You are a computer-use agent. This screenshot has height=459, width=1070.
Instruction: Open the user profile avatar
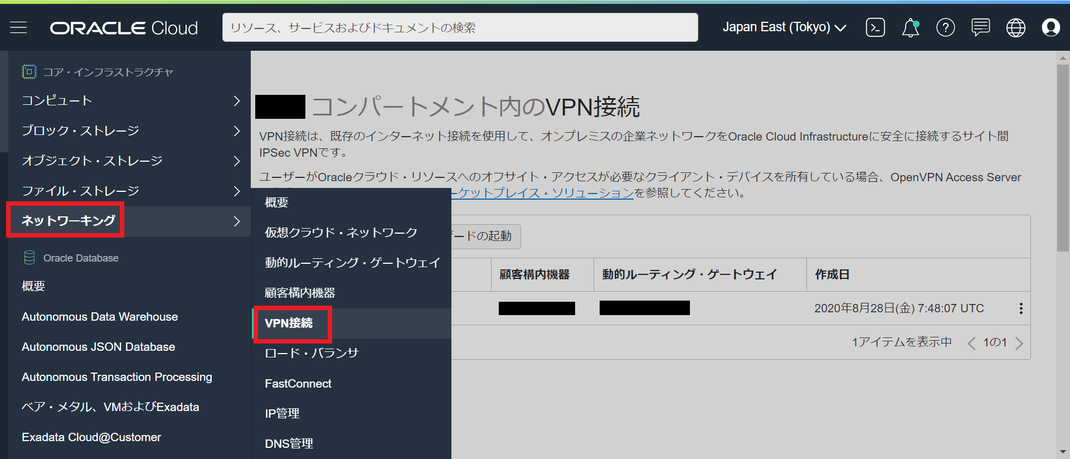[x=1051, y=27]
